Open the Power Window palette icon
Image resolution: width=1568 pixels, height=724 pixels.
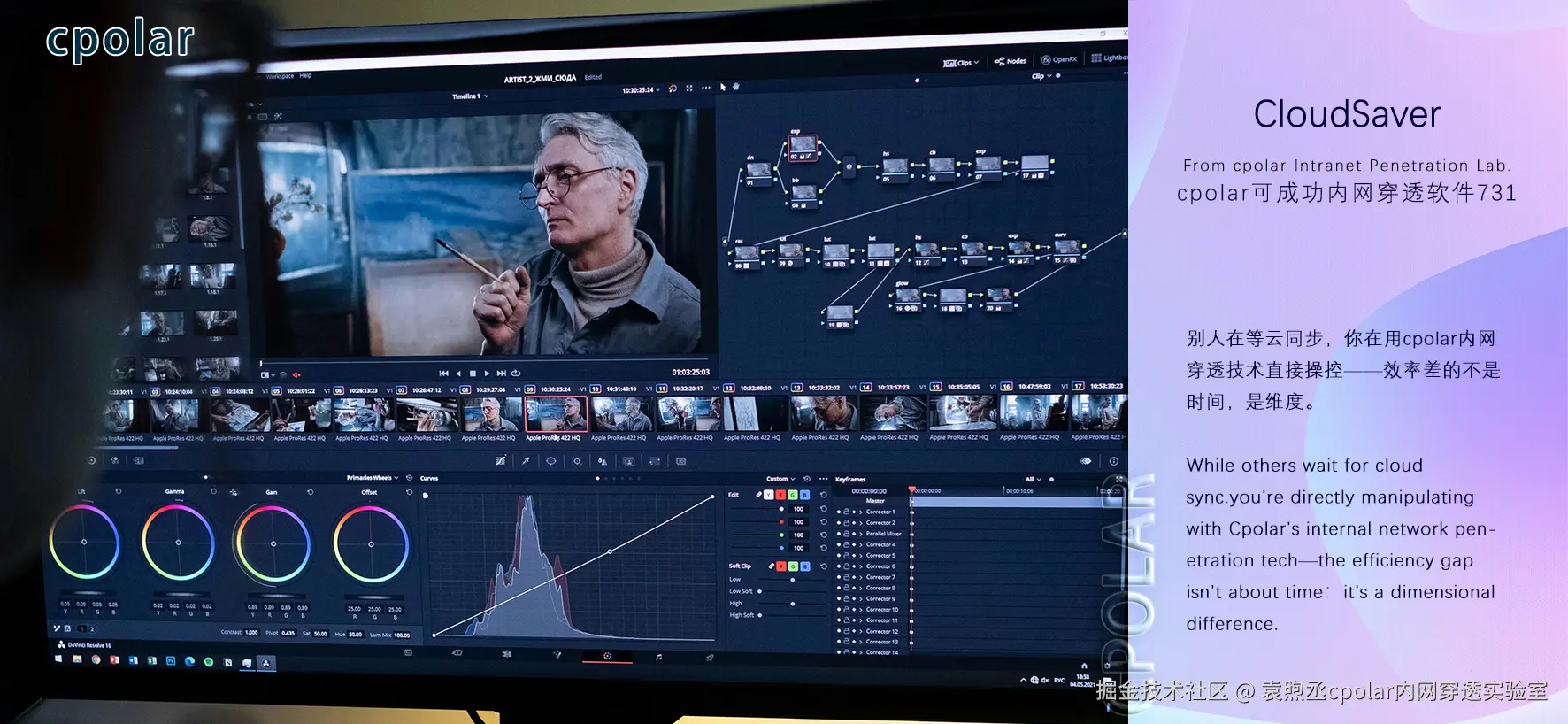tap(551, 461)
